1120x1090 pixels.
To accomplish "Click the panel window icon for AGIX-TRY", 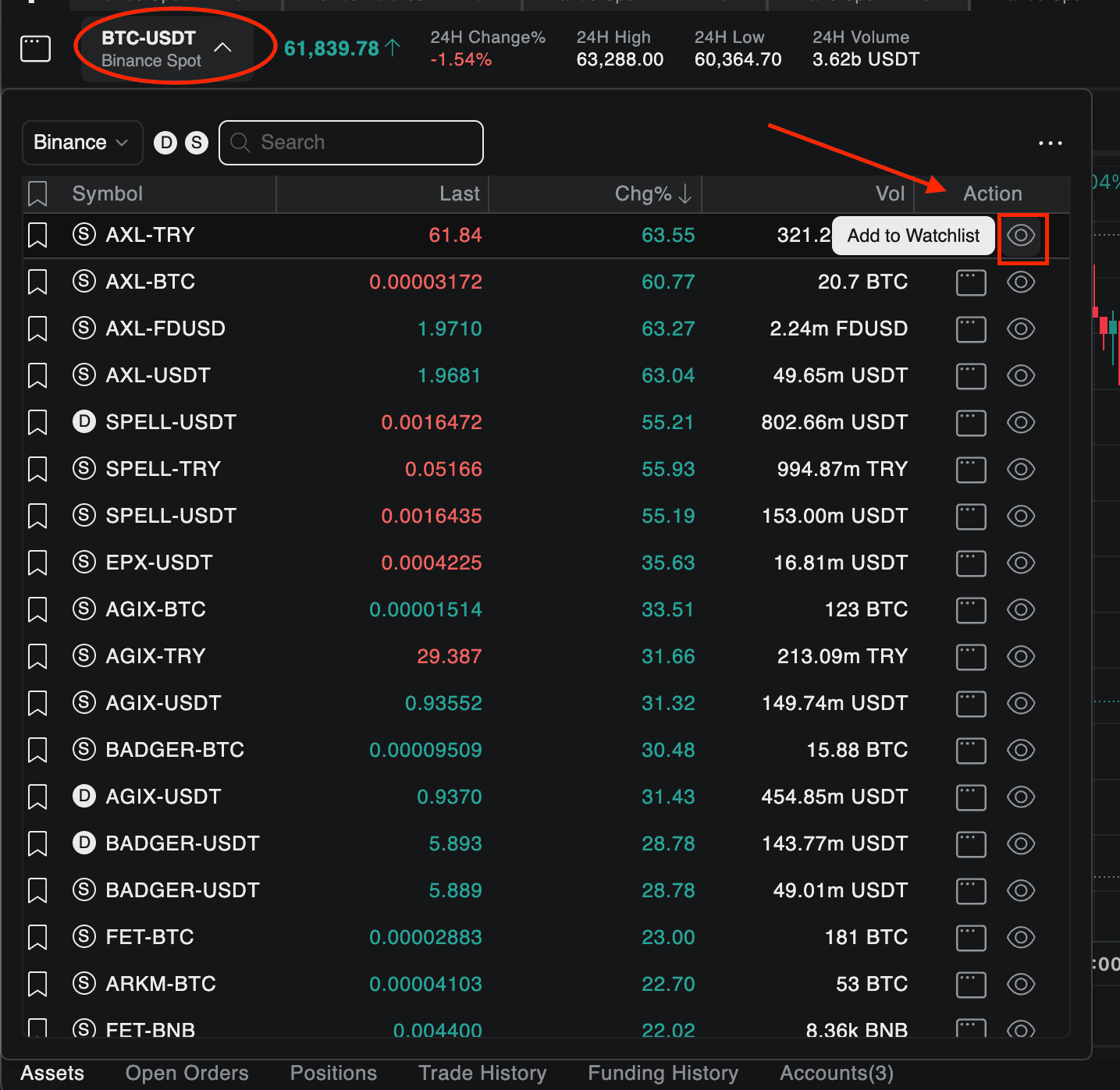I will click(971, 657).
